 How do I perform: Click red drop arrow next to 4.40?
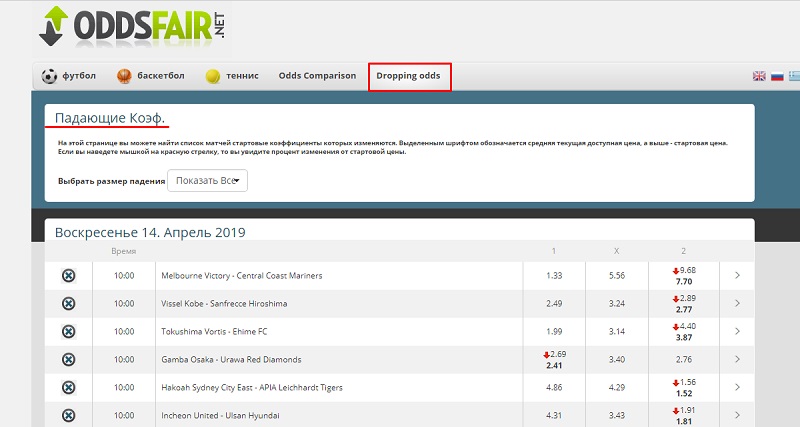(x=676, y=327)
